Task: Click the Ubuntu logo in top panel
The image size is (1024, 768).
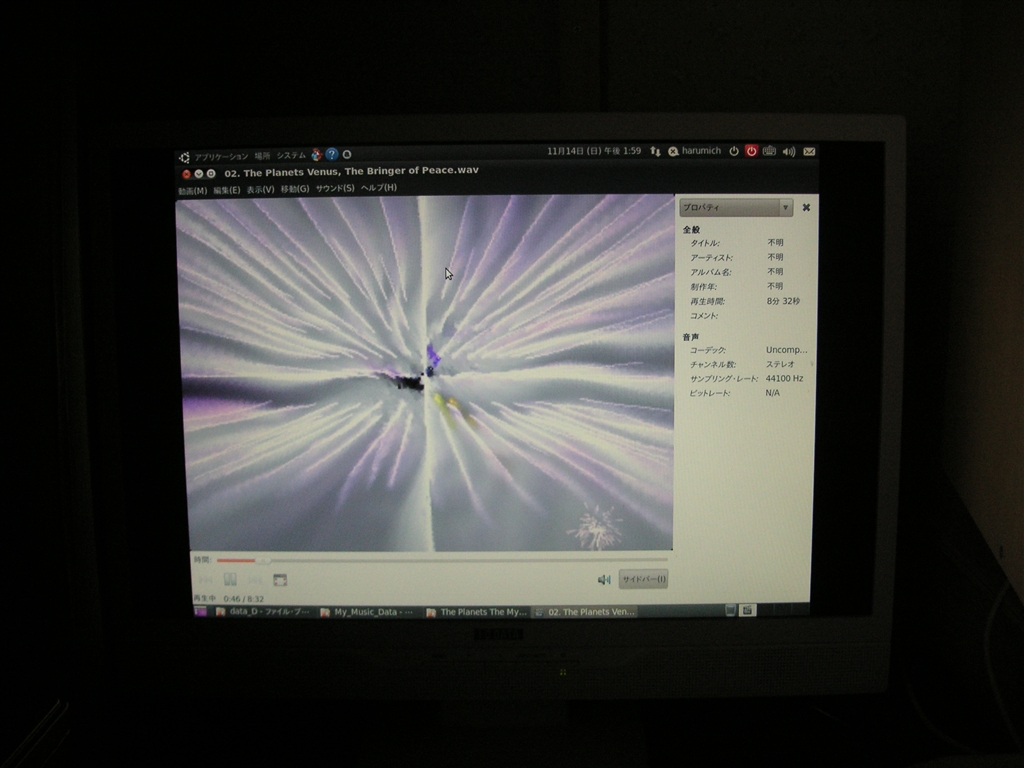Action: (x=184, y=157)
